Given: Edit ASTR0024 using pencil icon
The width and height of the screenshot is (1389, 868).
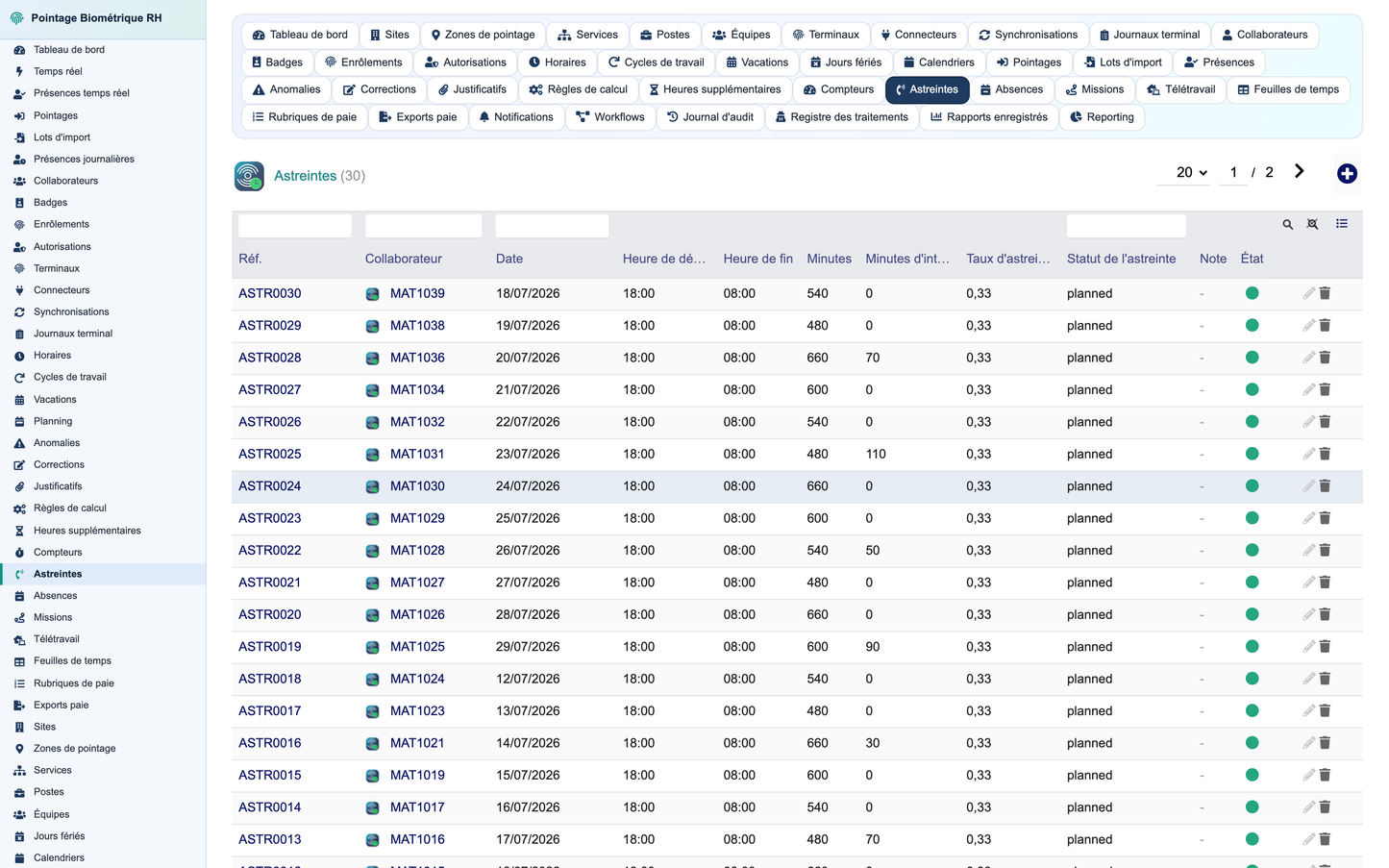Looking at the screenshot, I should coord(1308,486).
